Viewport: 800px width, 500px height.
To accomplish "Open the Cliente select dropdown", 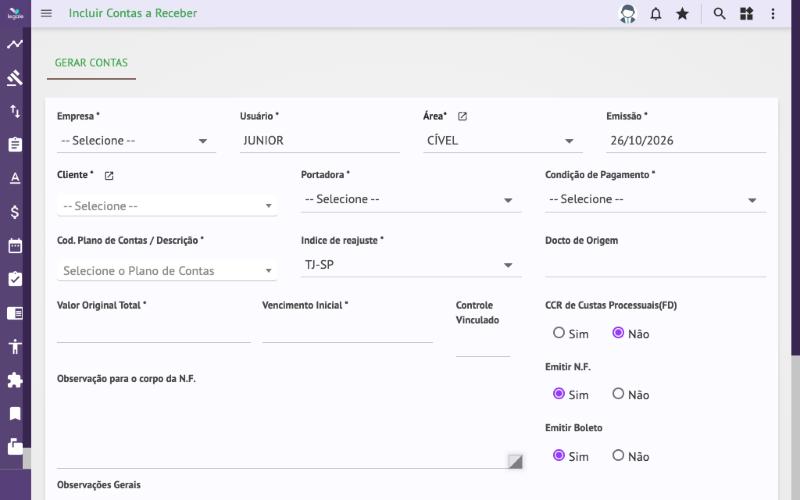I will 167,206.
